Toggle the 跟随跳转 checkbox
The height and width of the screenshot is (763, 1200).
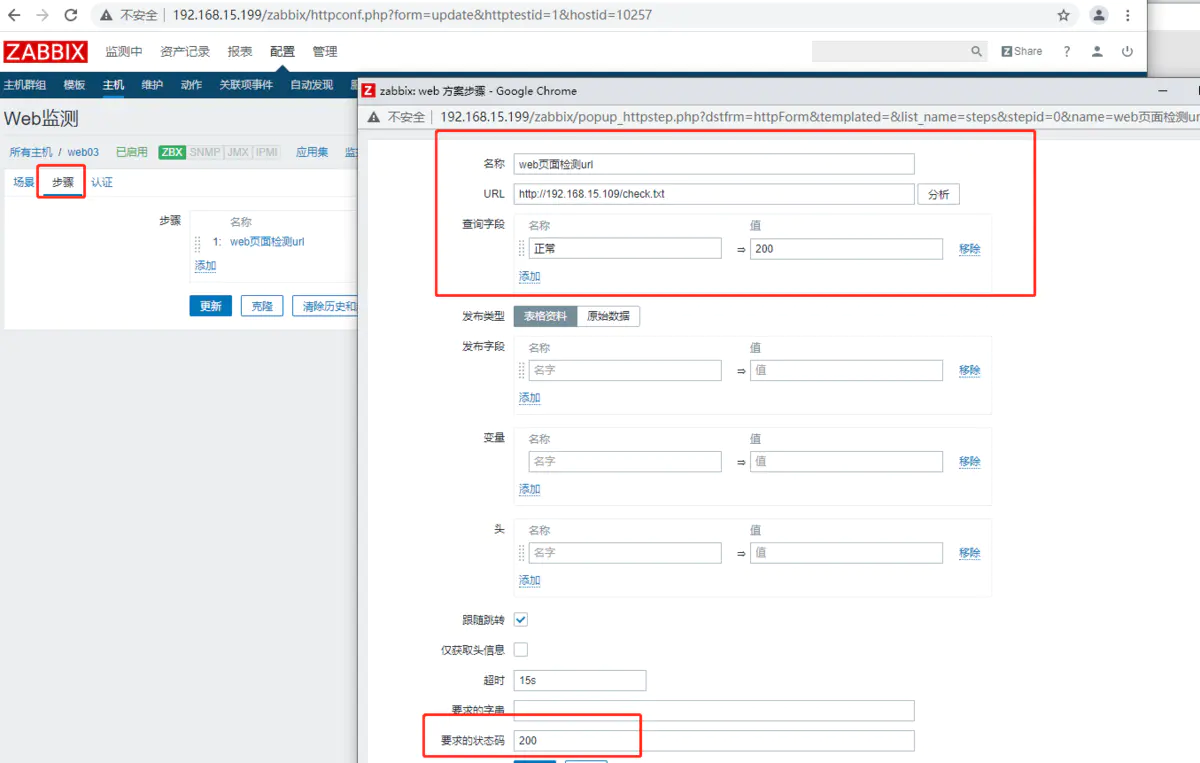tap(521, 620)
